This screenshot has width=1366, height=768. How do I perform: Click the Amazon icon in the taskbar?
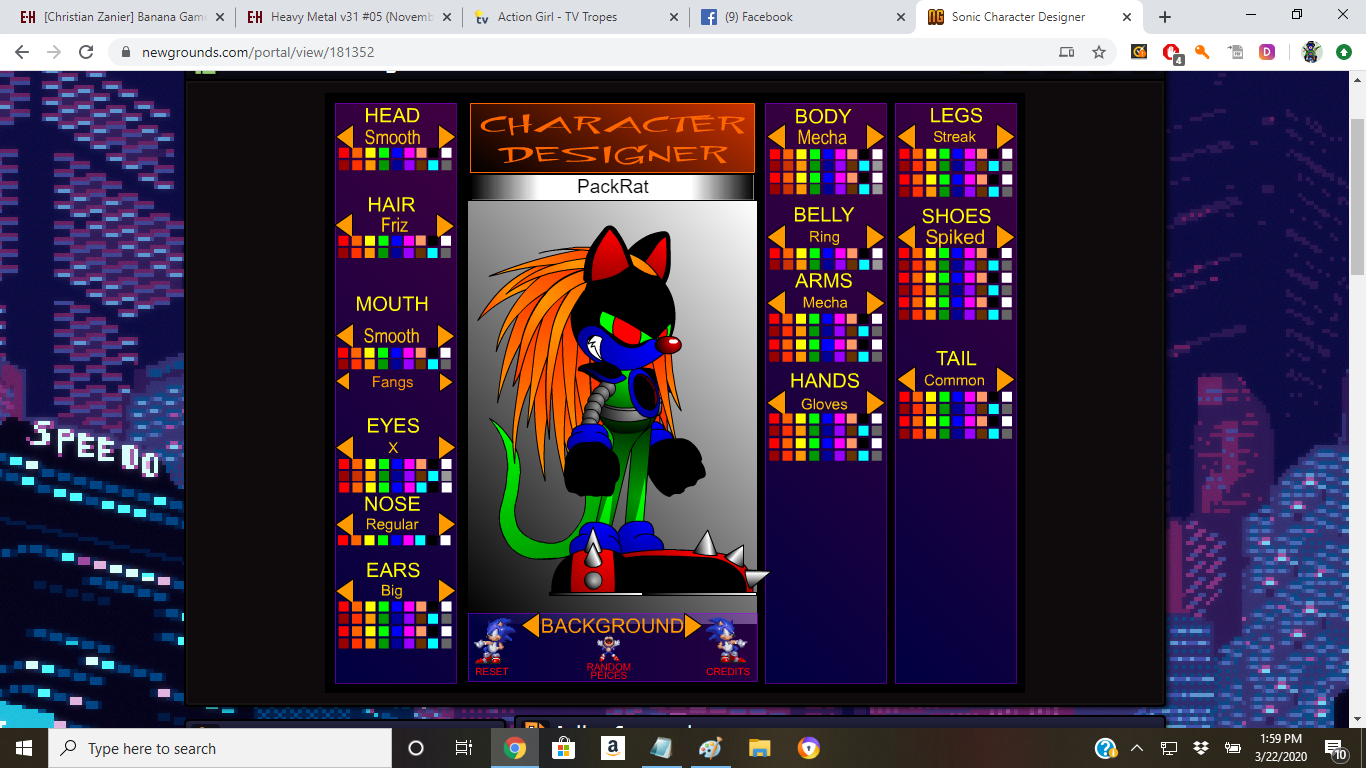point(612,748)
